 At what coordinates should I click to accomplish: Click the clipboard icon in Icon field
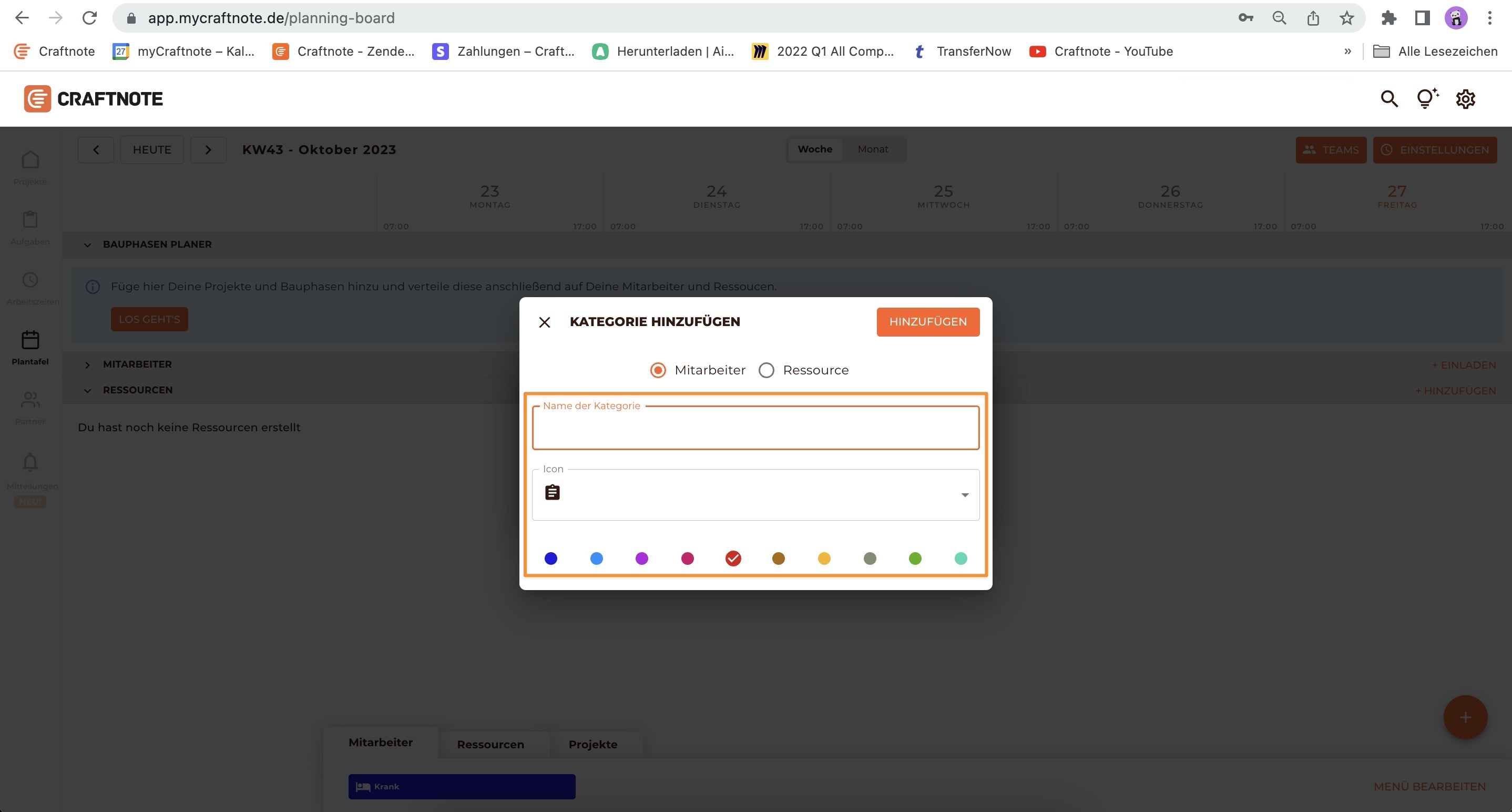coord(553,492)
